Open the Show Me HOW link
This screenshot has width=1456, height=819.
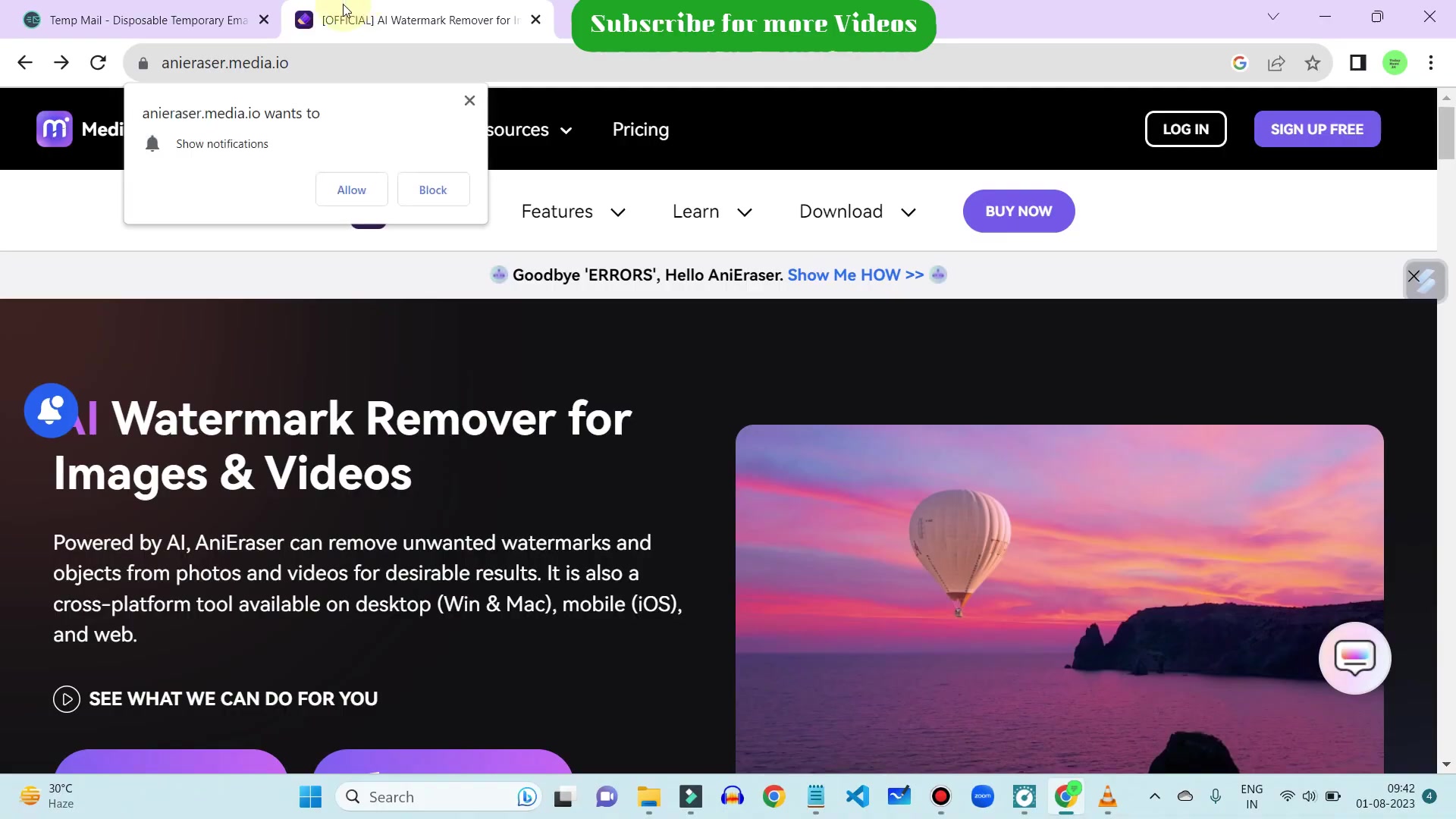tap(855, 275)
